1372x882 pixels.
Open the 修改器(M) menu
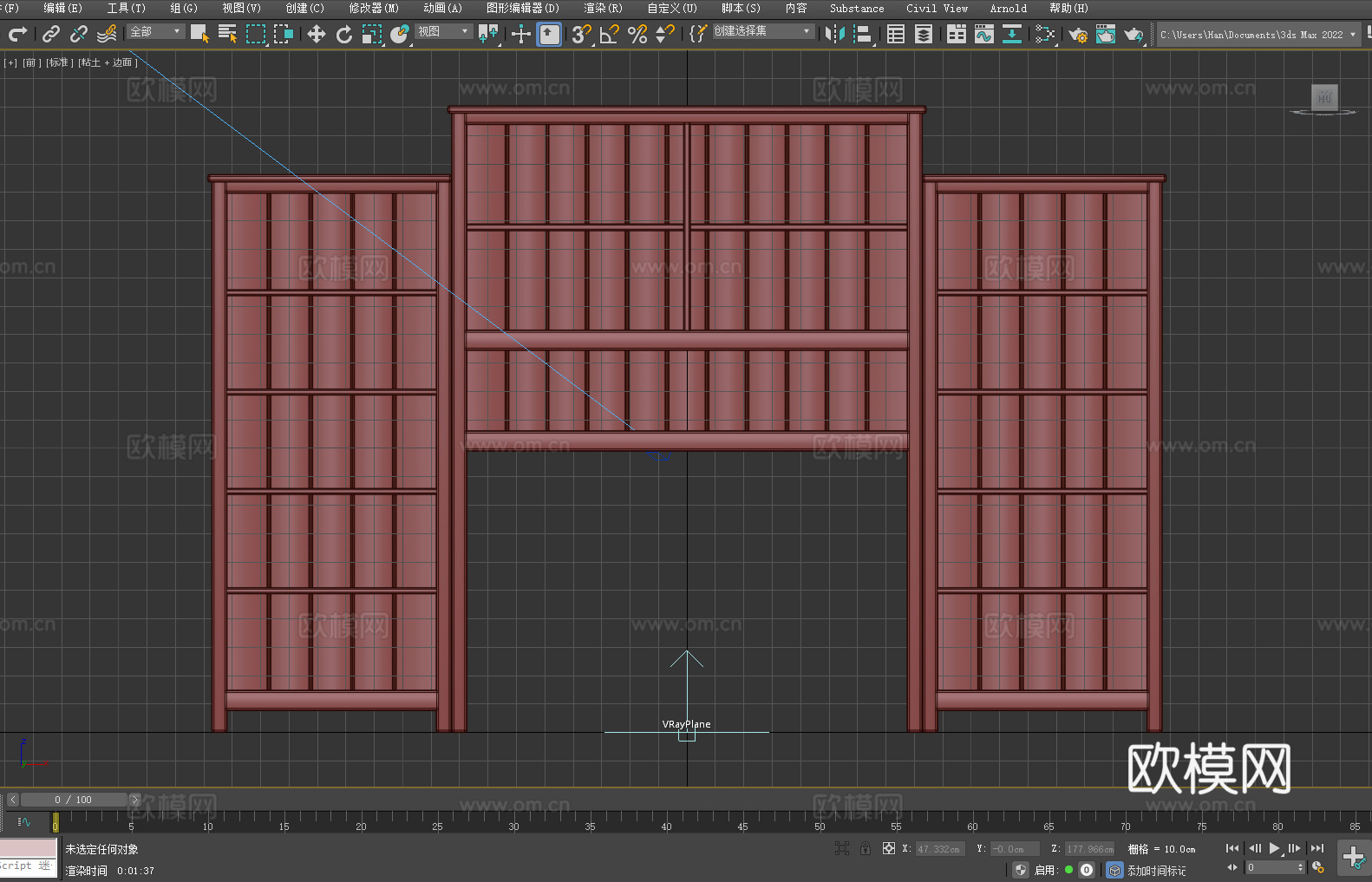tap(374, 8)
